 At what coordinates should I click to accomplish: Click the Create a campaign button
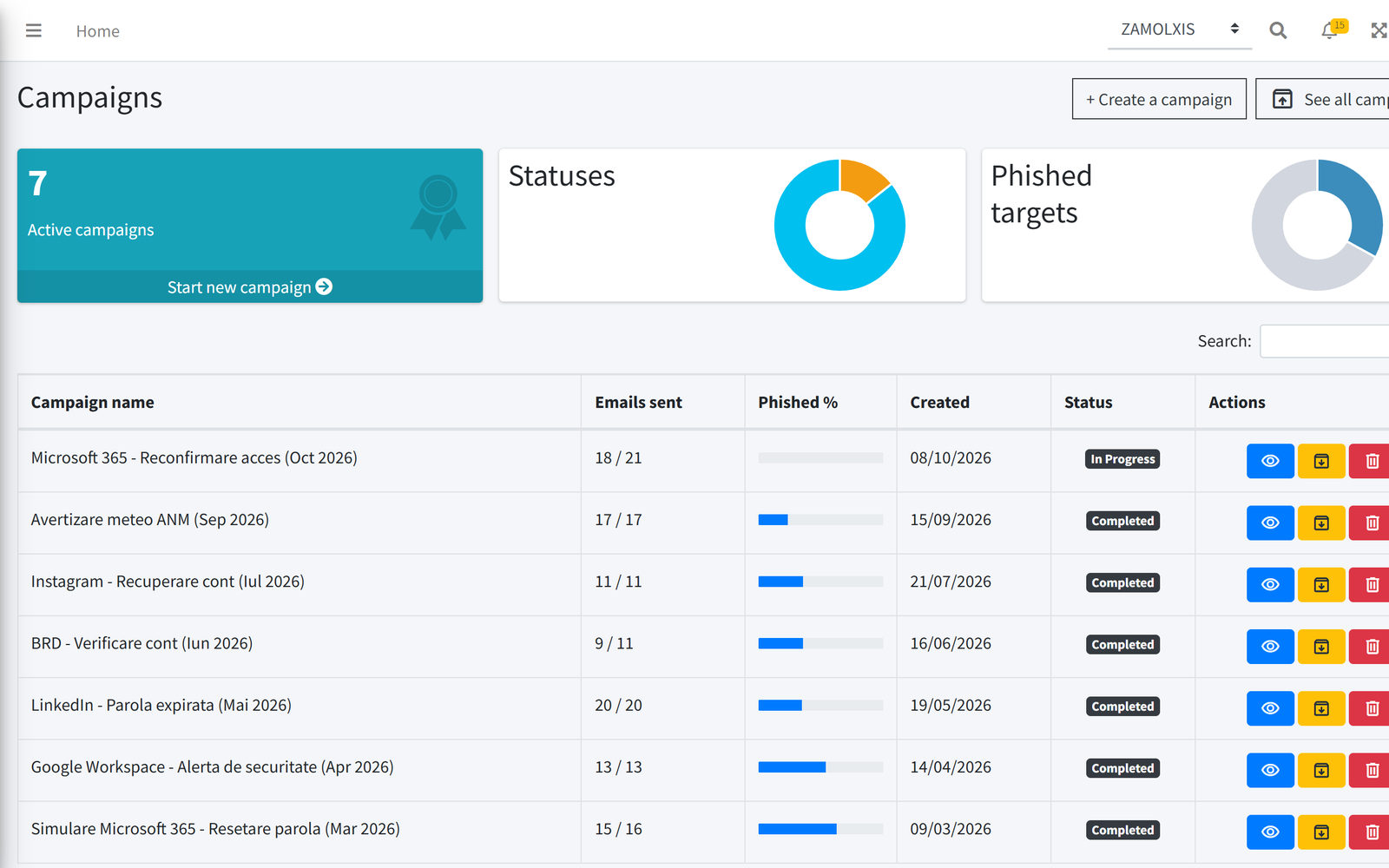point(1159,99)
